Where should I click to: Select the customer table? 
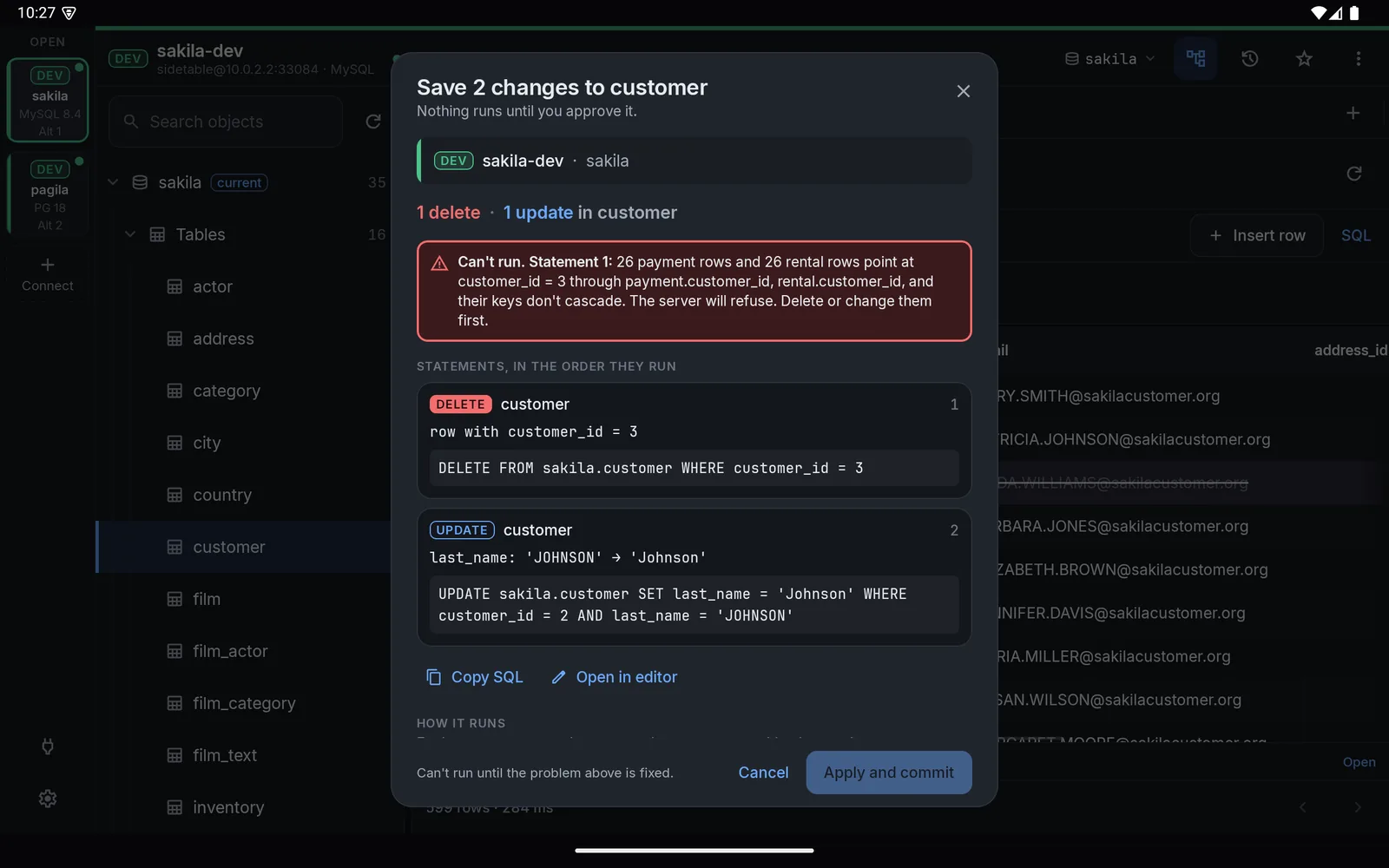(243, 547)
